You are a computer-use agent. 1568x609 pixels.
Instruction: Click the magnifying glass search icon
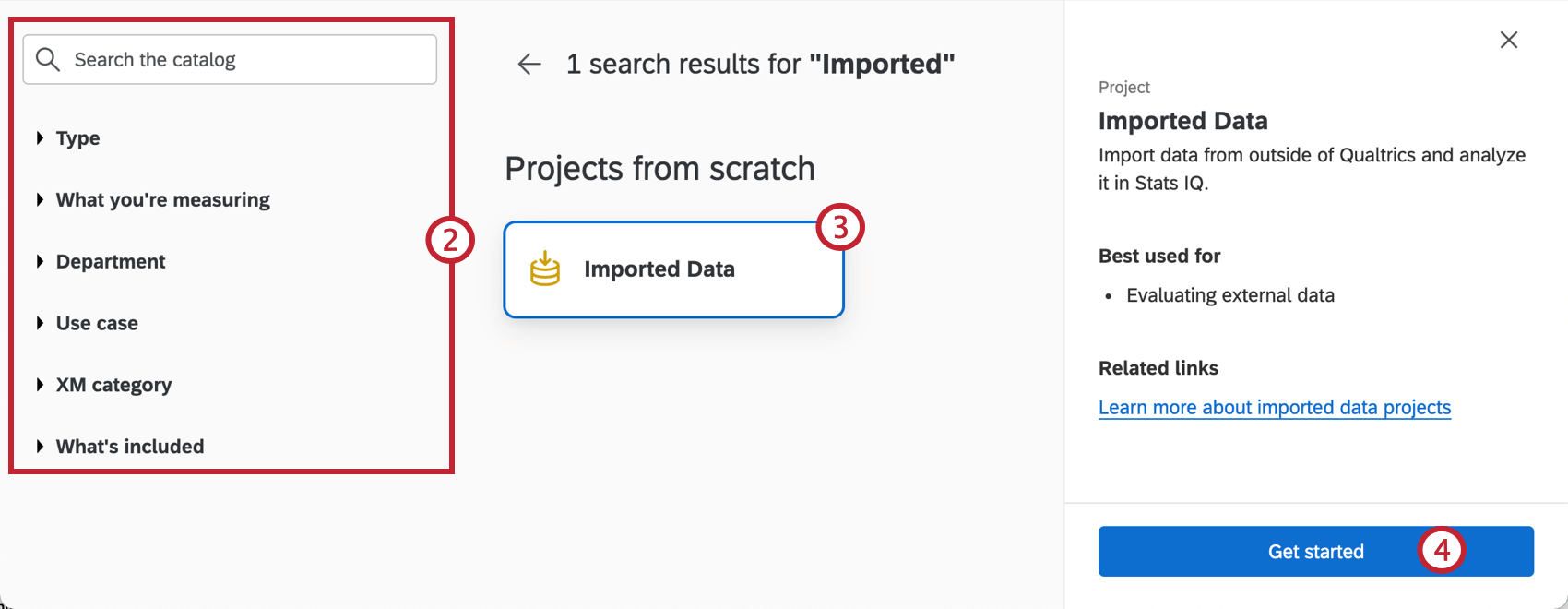coord(48,59)
